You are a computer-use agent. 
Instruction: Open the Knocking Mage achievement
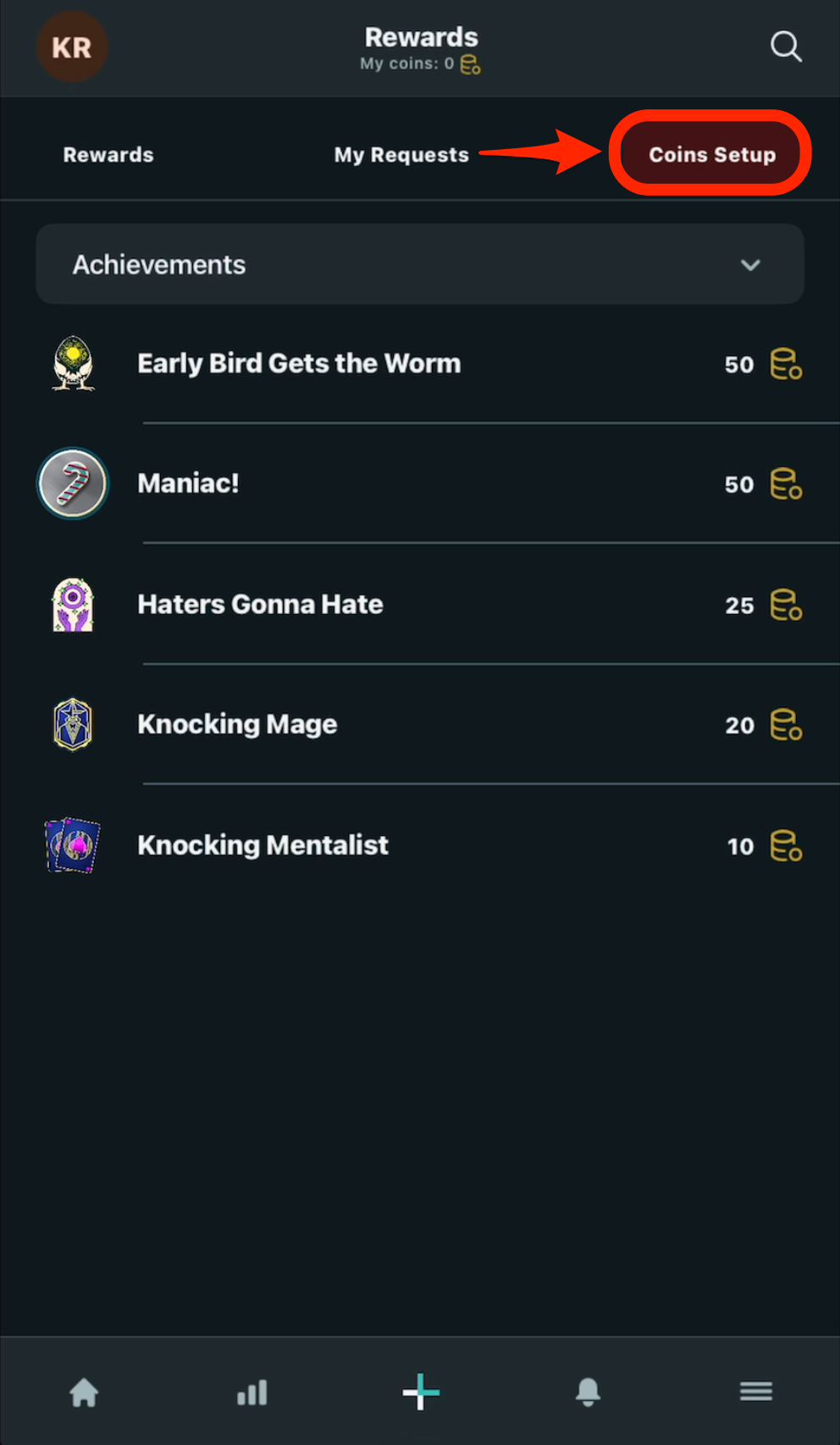(x=237, y=725)
